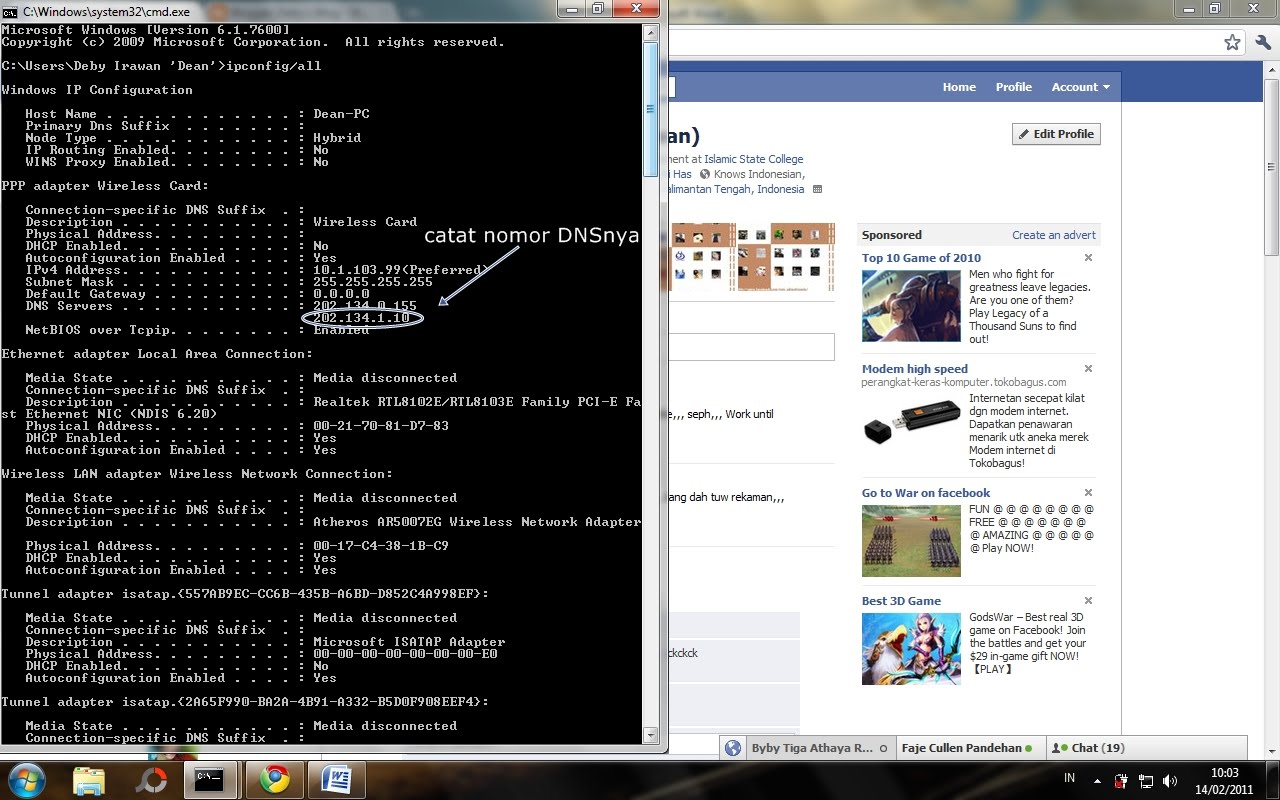Screen dimensions: 1280x800
Task: Open the Windows Start menu orb
Action: pyautogui.click(x=25, y=778)
